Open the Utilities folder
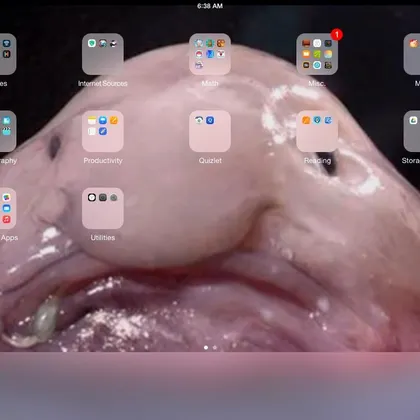The height and width of the screenshot is (420, 420). (103, 208)
